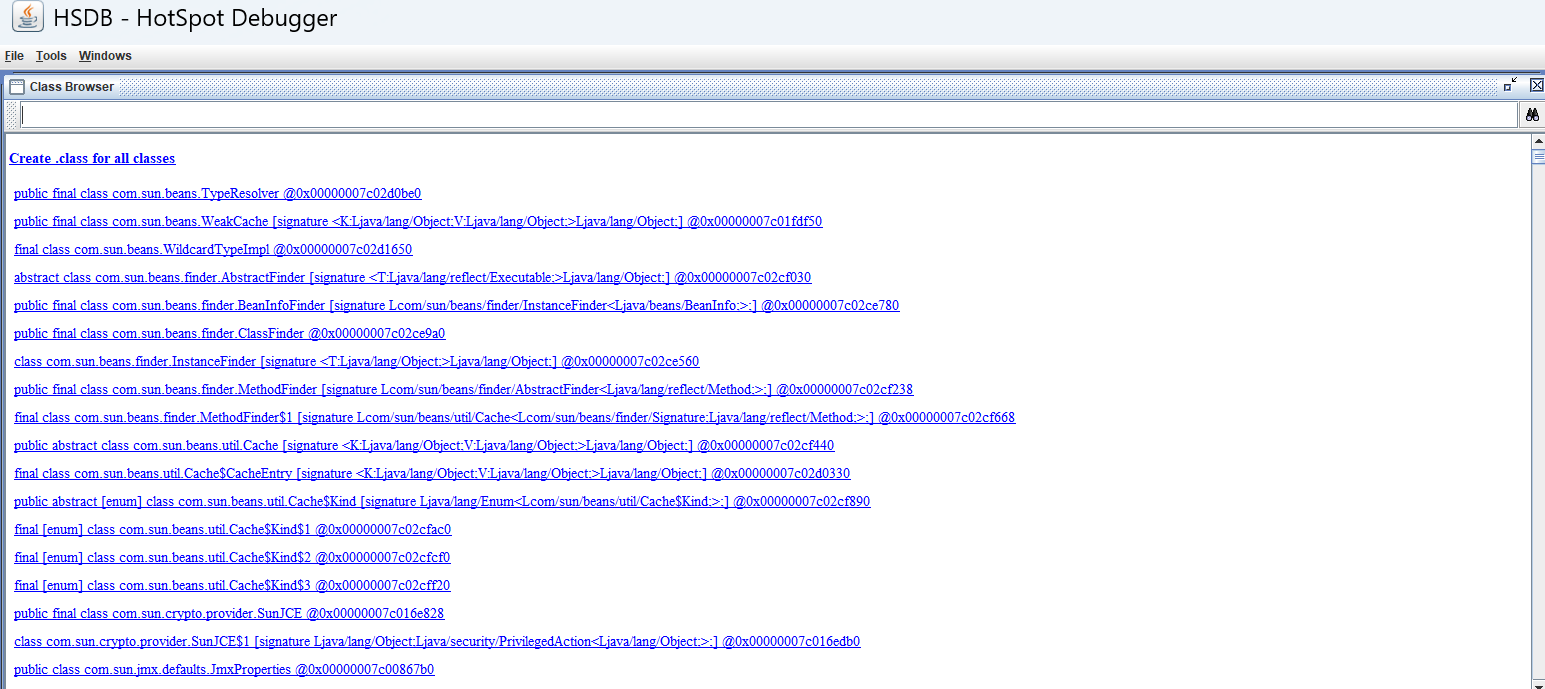This screenshot has height=689, width=1545.
Task: Open the Windows menu
Action: point(105,56)
